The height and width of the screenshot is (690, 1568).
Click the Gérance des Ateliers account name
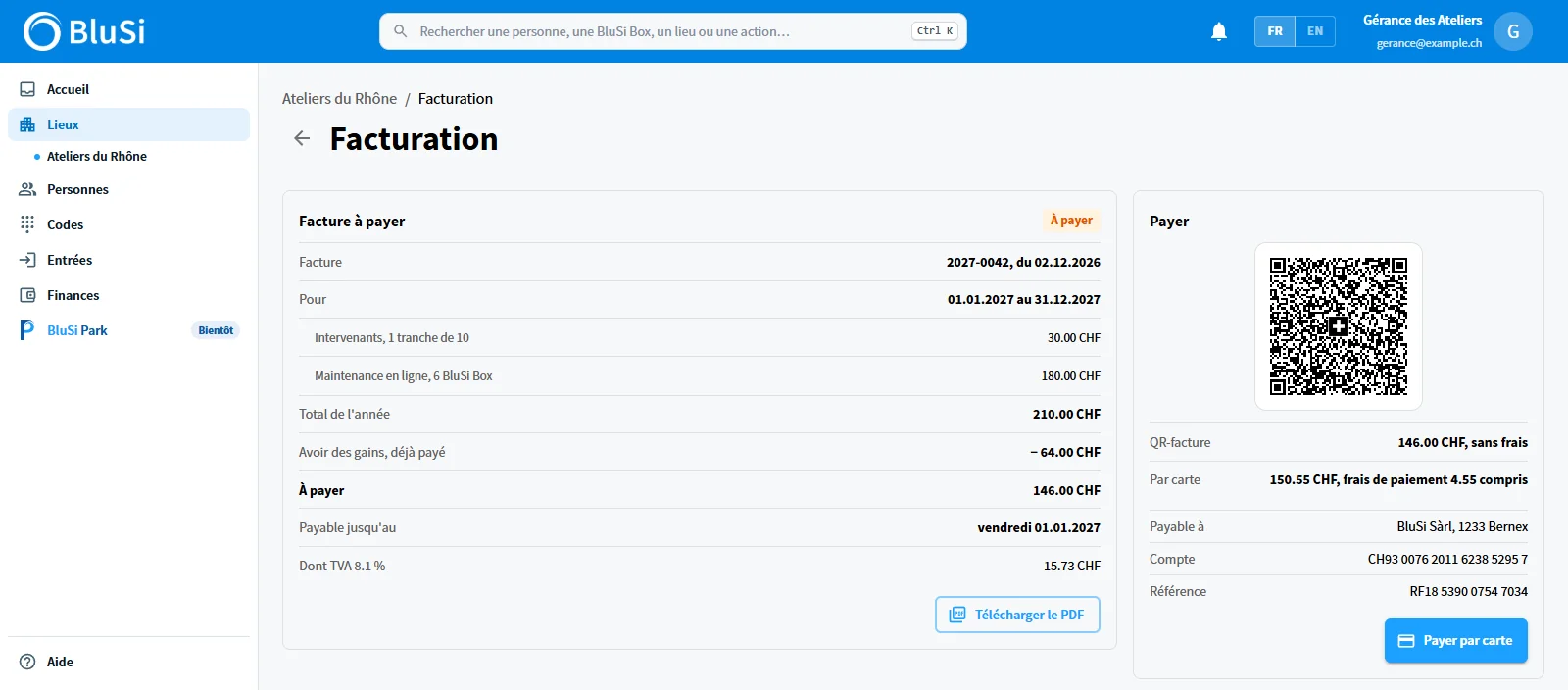[x=1422, y=20]
